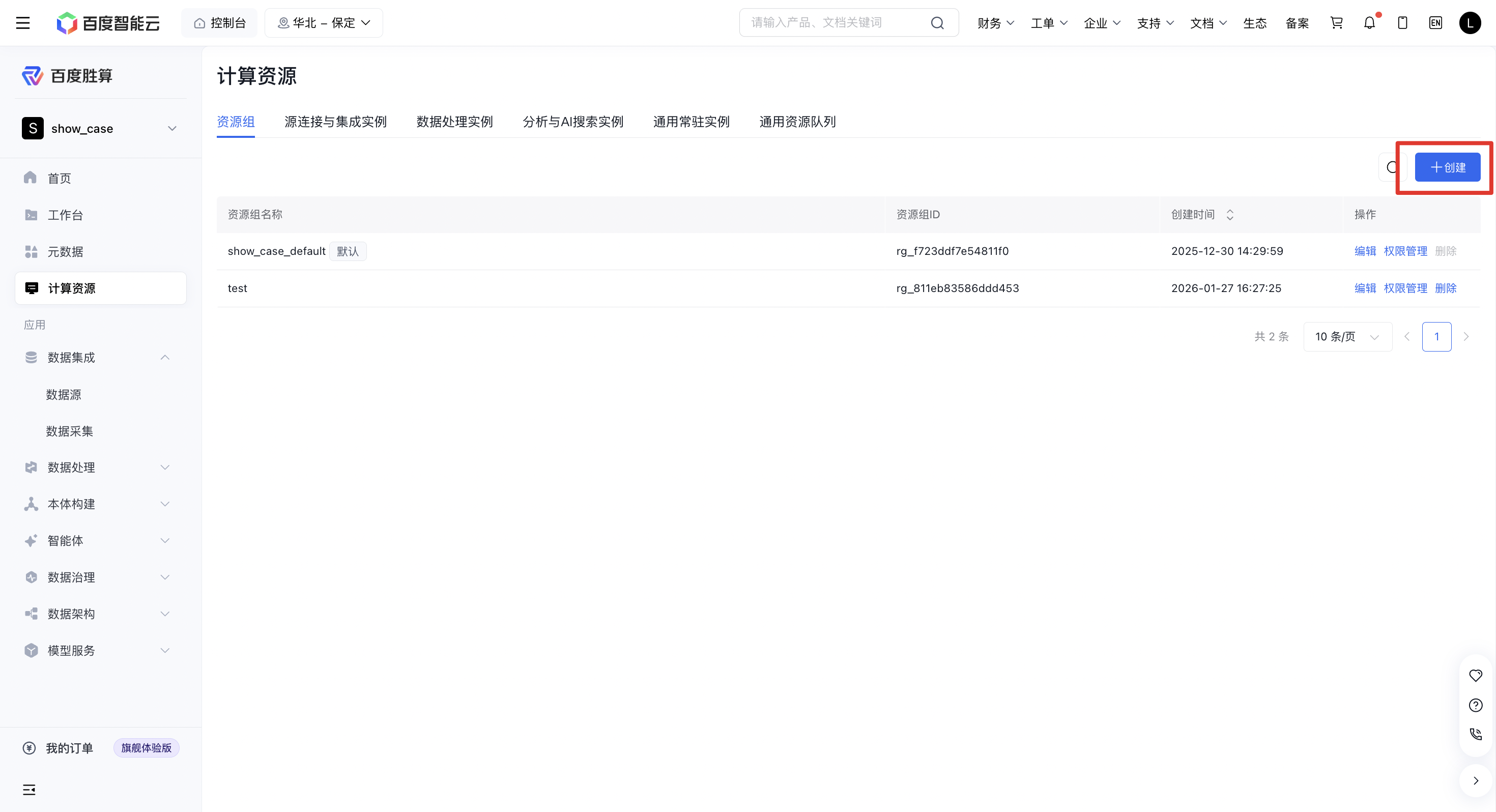Click the heart feedback icon
Image resolution: width=1496 pixels, height=812 pixels.
(1476, 675)
